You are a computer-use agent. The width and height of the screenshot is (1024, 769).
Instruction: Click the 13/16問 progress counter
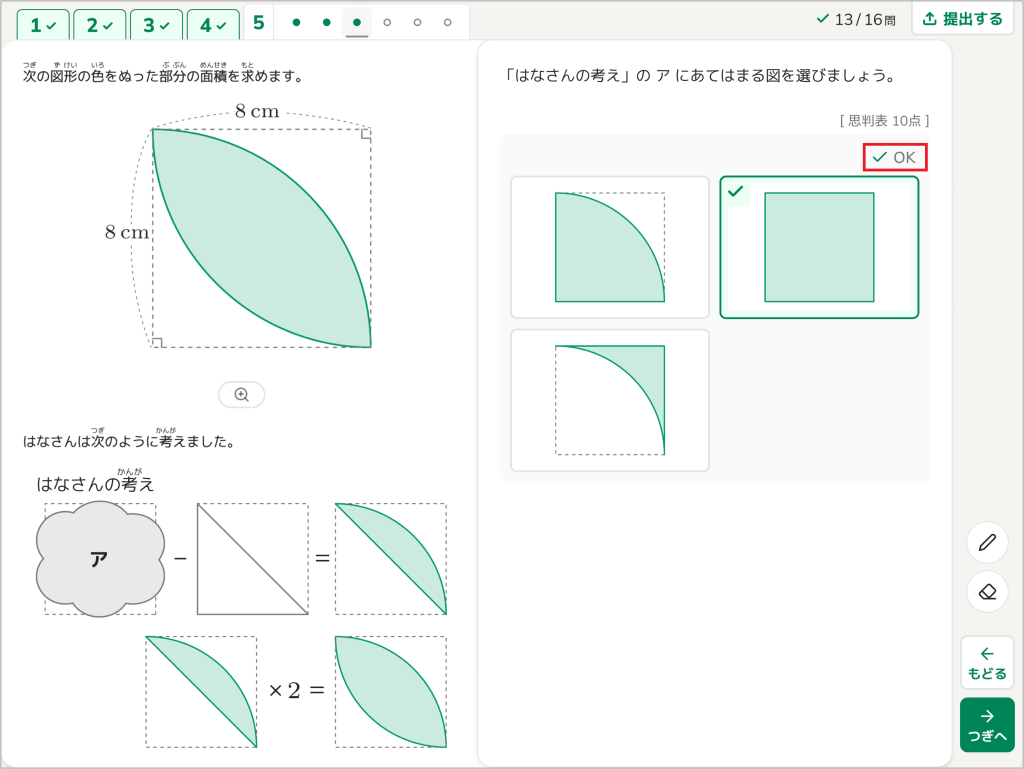coord(856,20)
